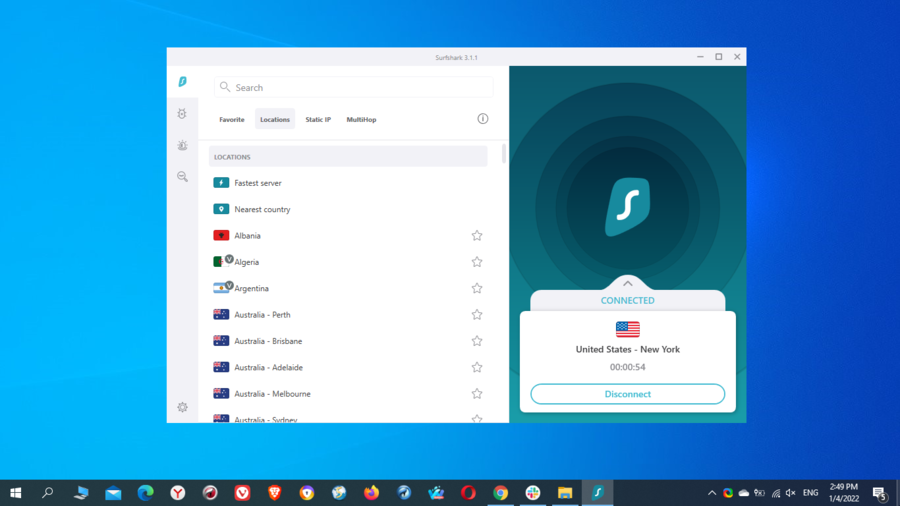
Task: Click the locations list scrollbar
Action: click(503, 155)
